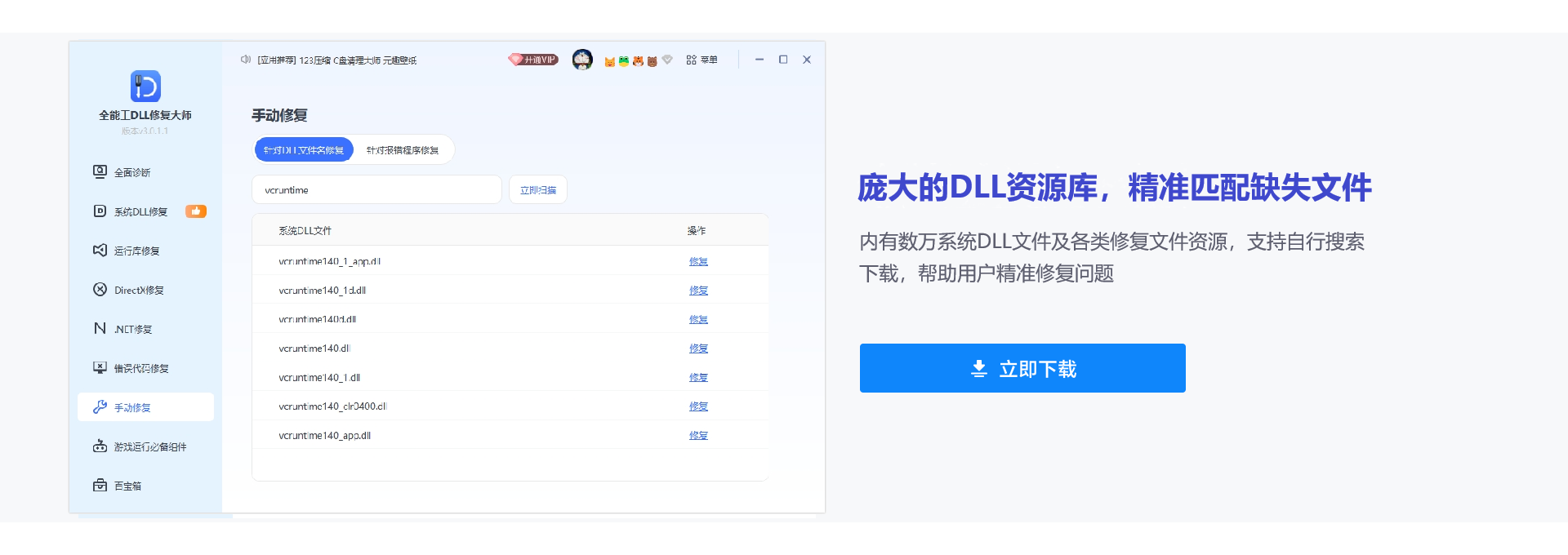1568x555 pixels.
Task: Click the 立即扫描 button
Action: [x=538, y=190]
